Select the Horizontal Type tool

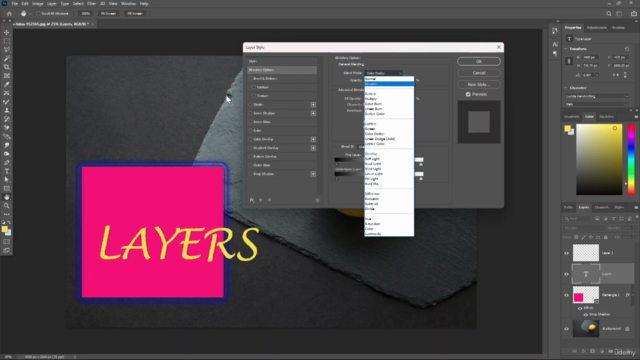(7, 171)
